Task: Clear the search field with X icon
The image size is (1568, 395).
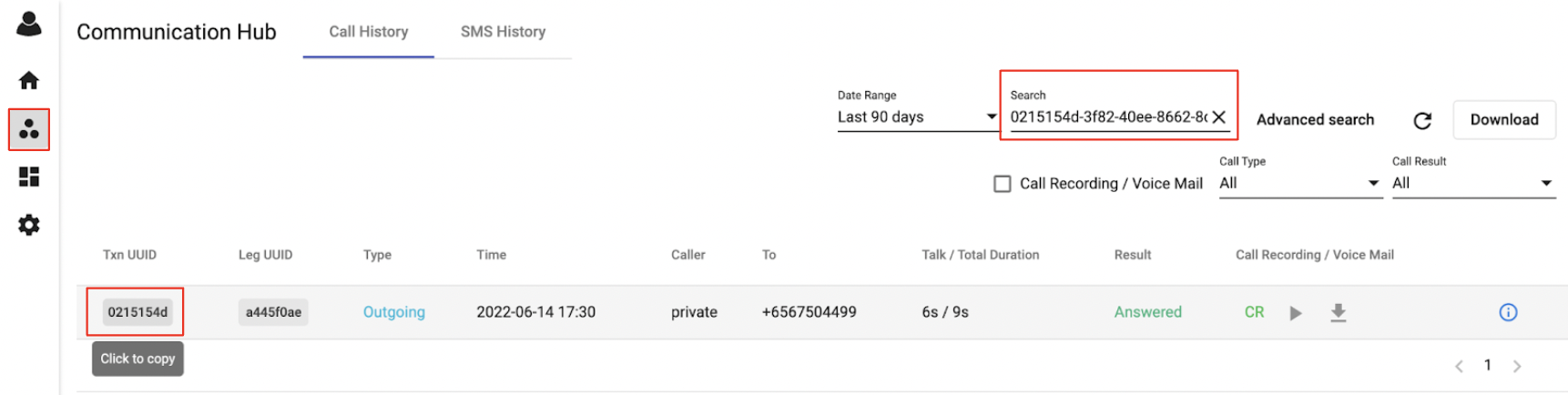Action: click(1219, 117)
